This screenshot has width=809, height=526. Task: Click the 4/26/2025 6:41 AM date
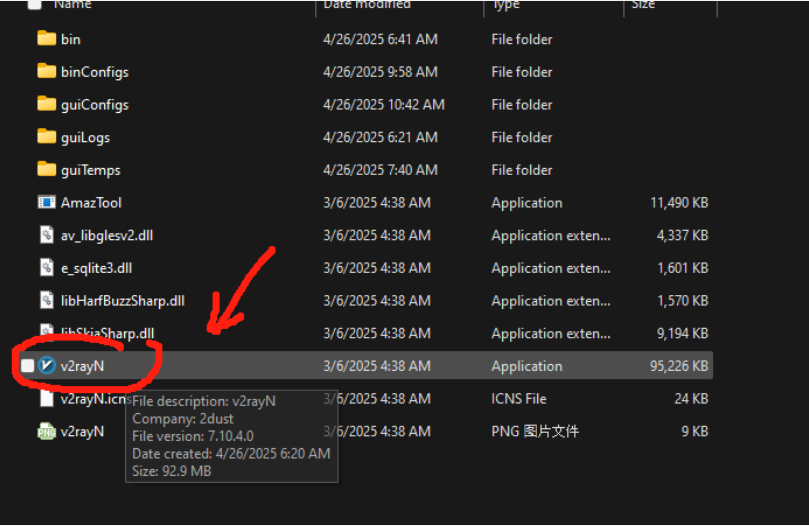click(380, 39)
